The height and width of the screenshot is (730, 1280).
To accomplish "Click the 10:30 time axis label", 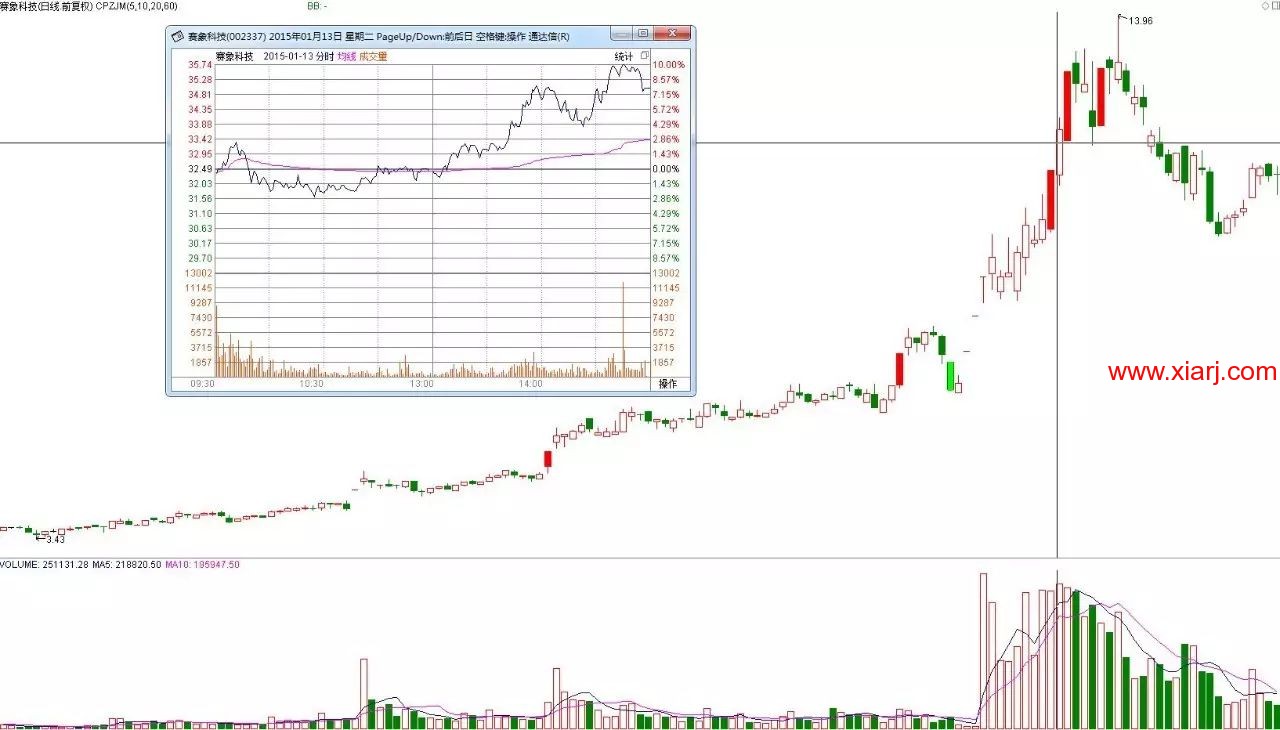I will coord(312,383).
